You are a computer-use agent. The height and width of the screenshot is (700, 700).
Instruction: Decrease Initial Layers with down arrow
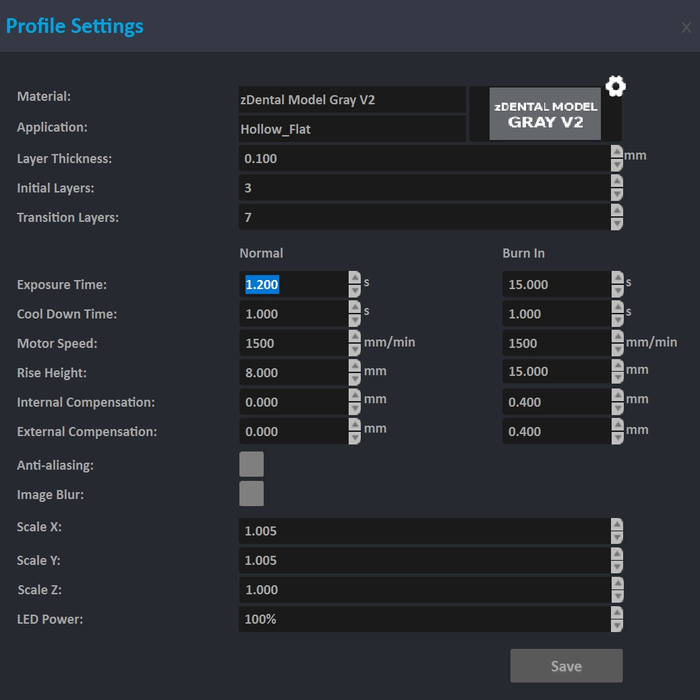617,195
